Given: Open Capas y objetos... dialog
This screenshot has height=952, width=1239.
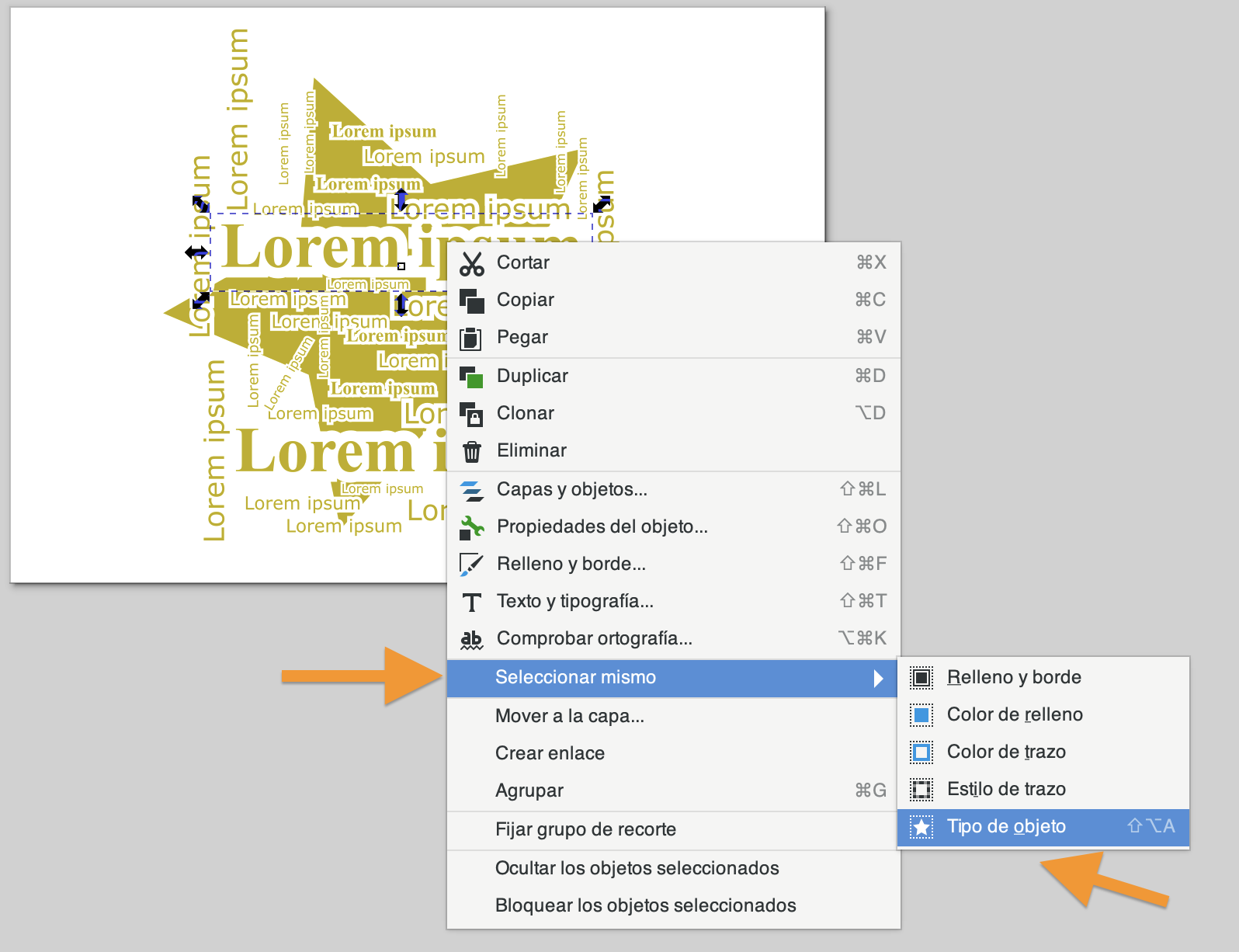Looking at the screenshot, I should coord(674,489).
